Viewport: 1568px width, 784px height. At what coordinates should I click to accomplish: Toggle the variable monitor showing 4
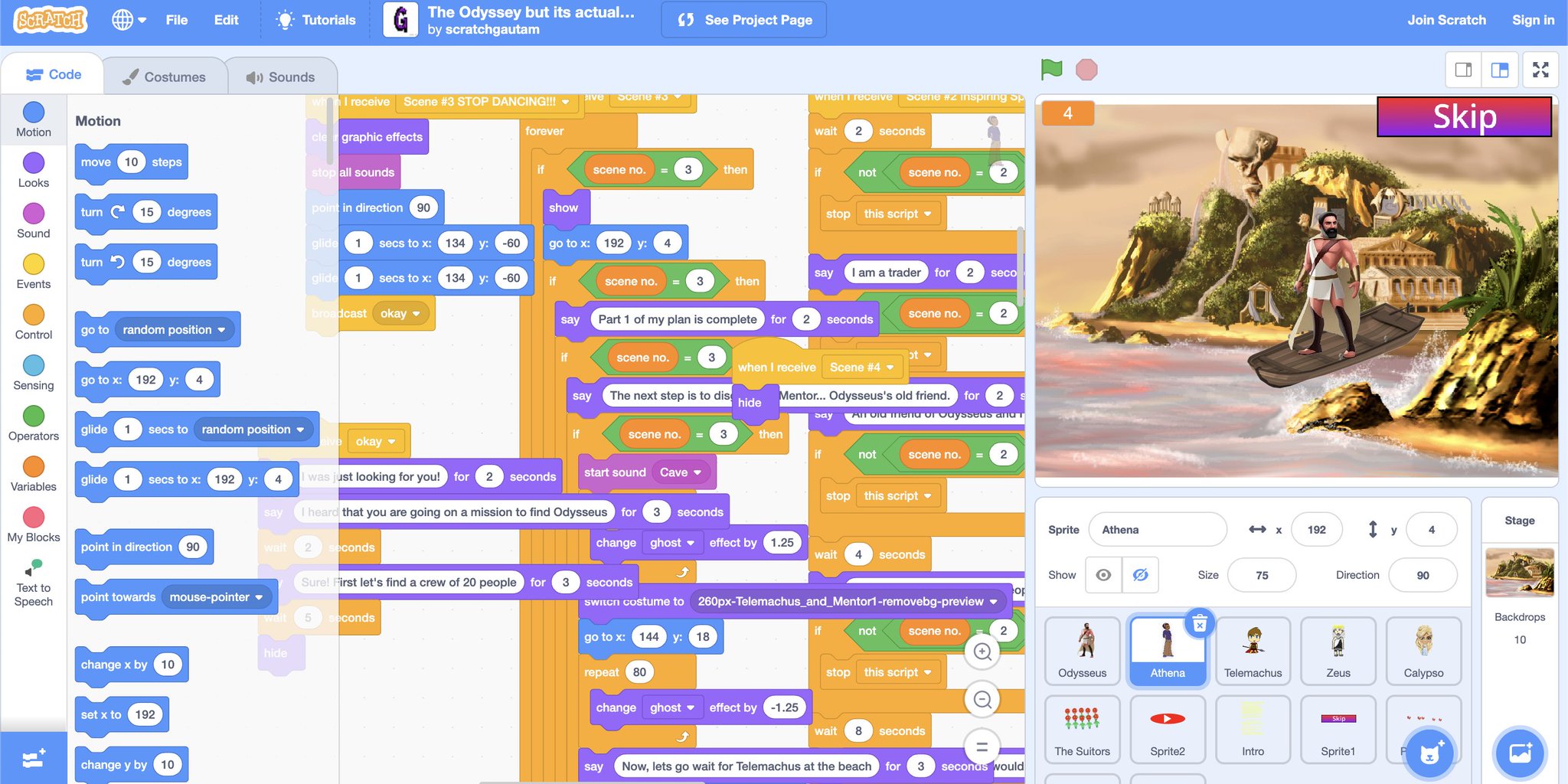(1067, 113)
